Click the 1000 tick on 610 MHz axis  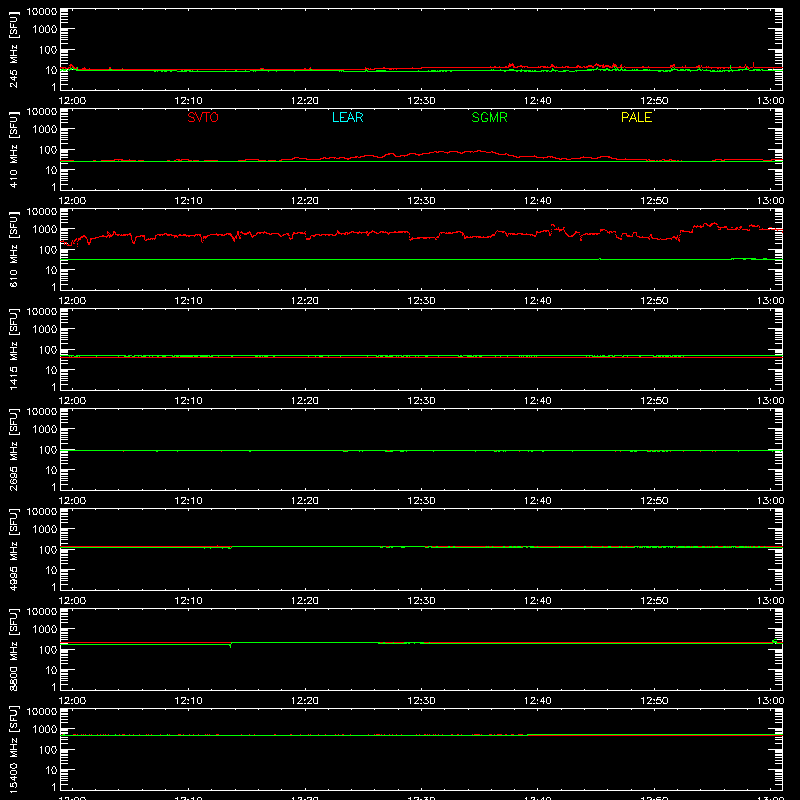[x=45, y=230]
